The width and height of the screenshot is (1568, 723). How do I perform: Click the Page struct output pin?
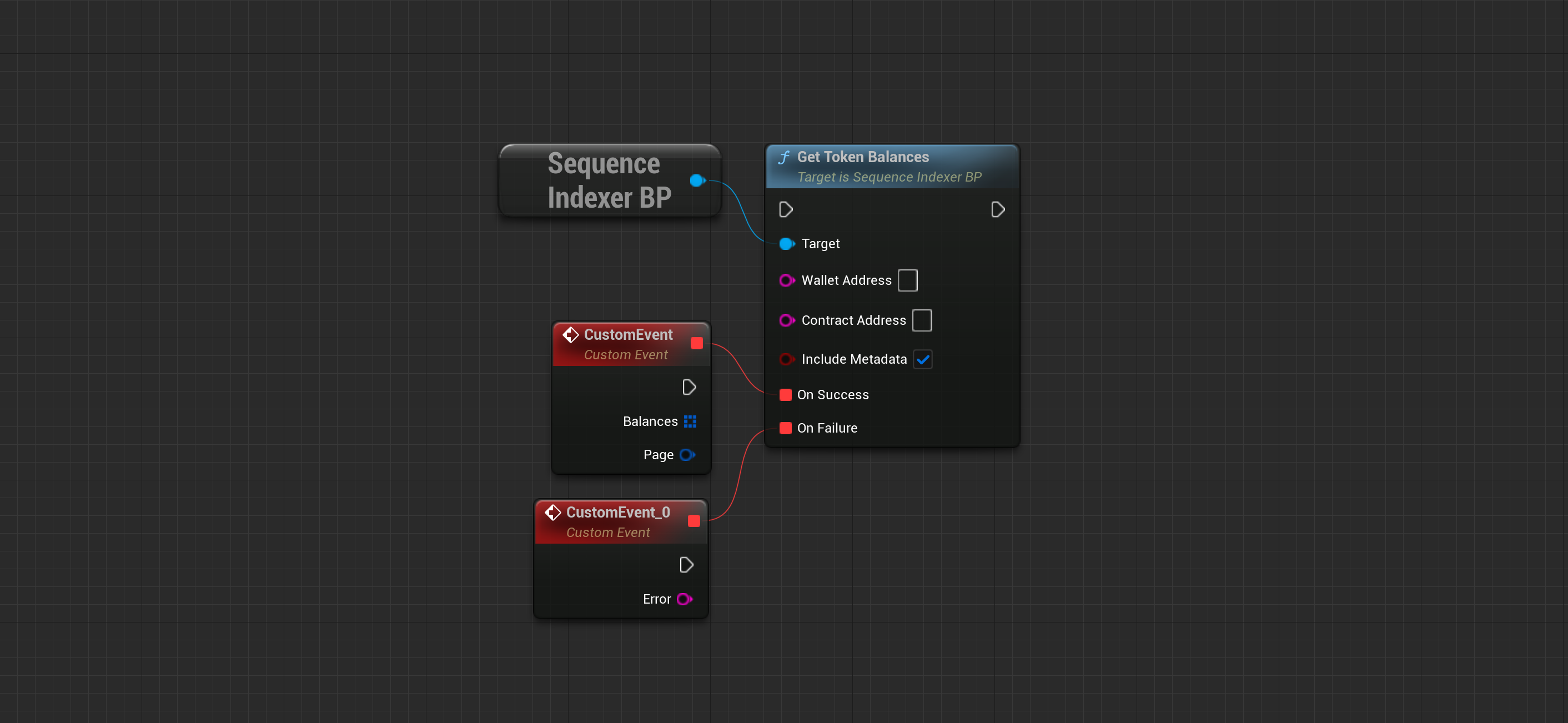(x=687, y=455)
